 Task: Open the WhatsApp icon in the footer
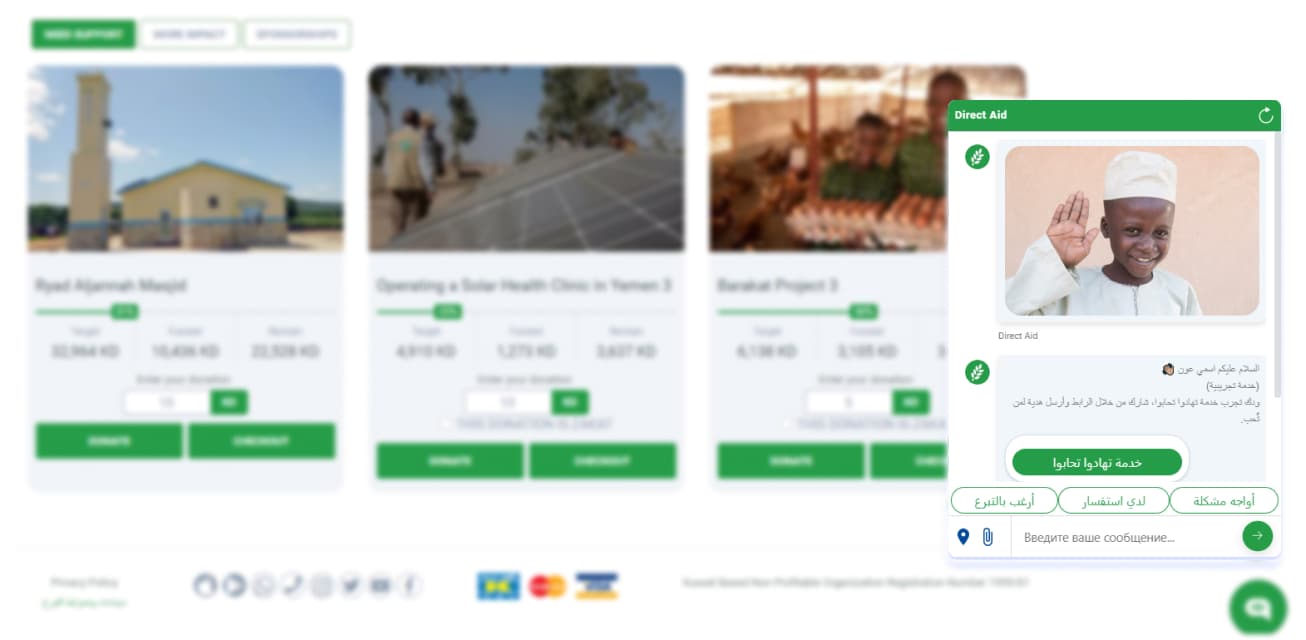263,586
